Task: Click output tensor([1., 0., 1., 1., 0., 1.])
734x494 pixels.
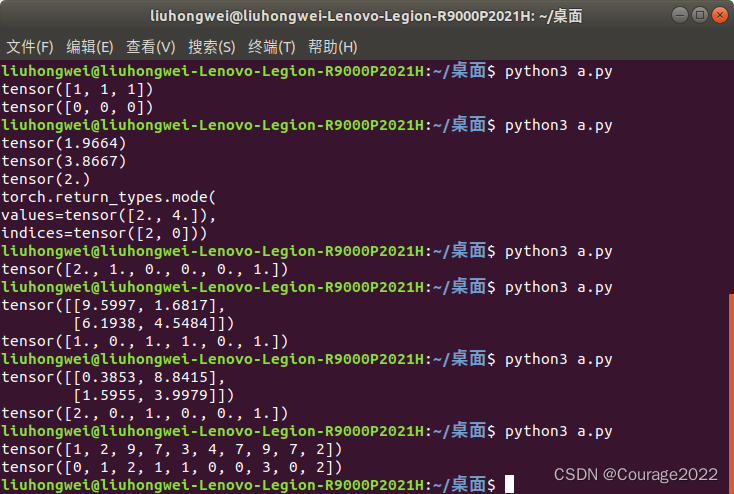Action: (145, 341)
